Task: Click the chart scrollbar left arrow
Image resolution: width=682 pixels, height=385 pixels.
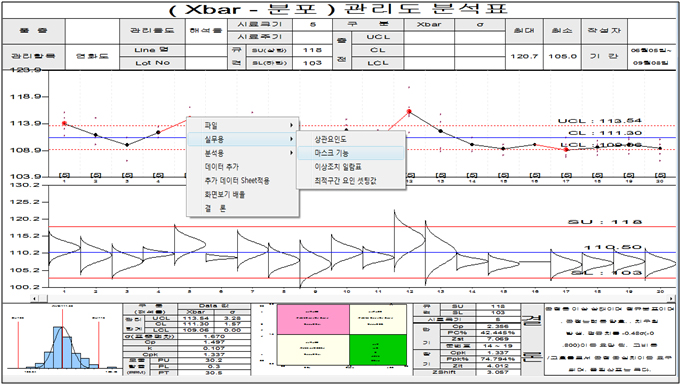Action: pos(34,298)
